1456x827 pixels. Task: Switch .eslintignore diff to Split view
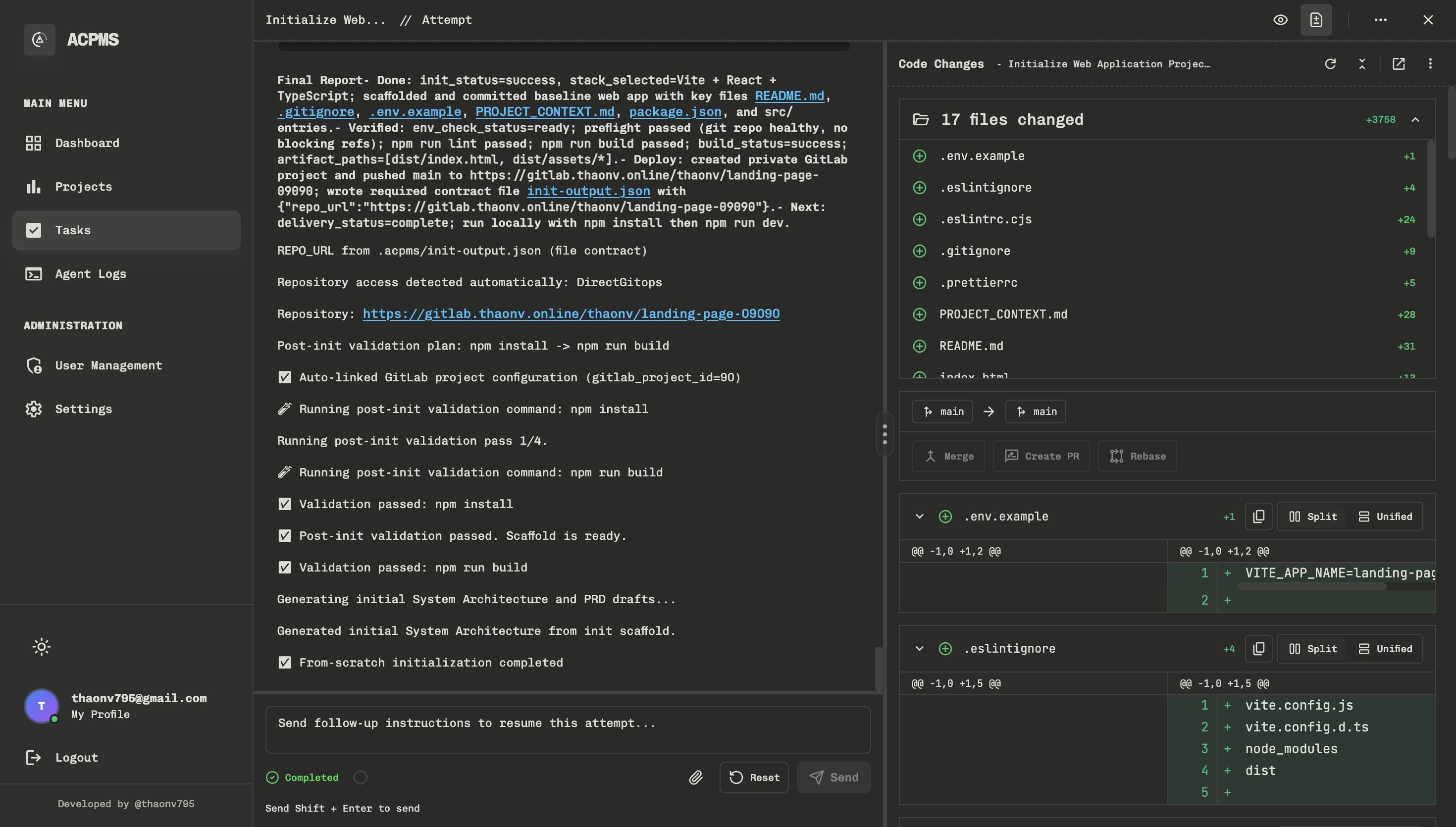click(x=1313, y=649)
